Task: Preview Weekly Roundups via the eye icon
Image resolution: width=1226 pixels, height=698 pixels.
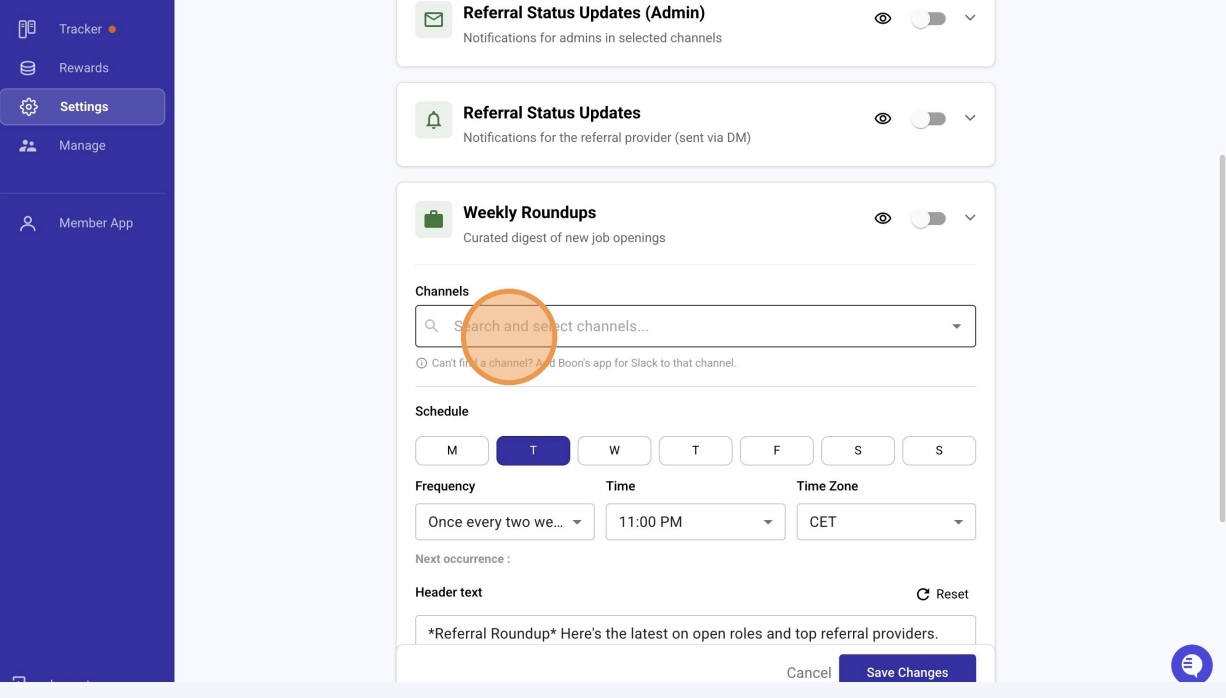Action: pos(883,218)
